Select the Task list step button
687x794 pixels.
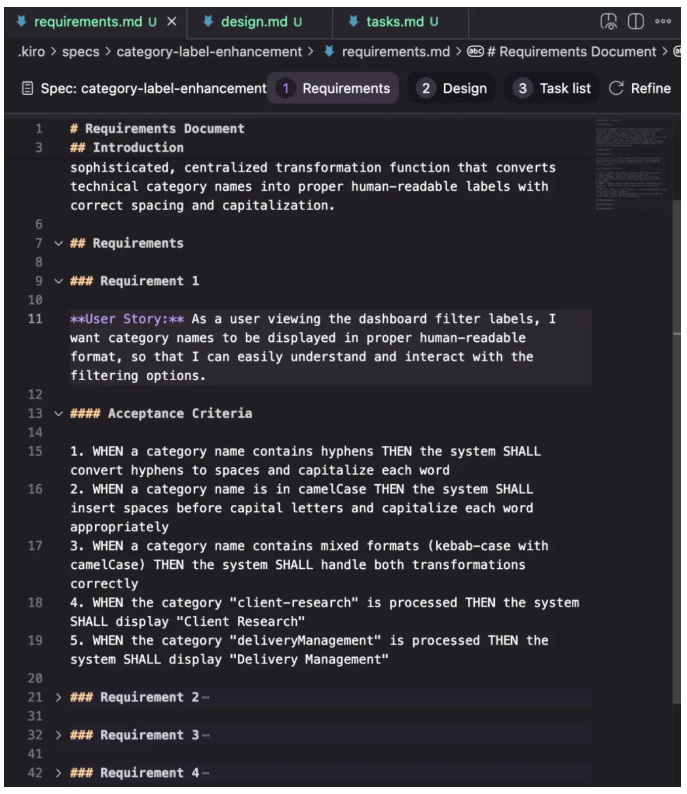pos(551,89)
